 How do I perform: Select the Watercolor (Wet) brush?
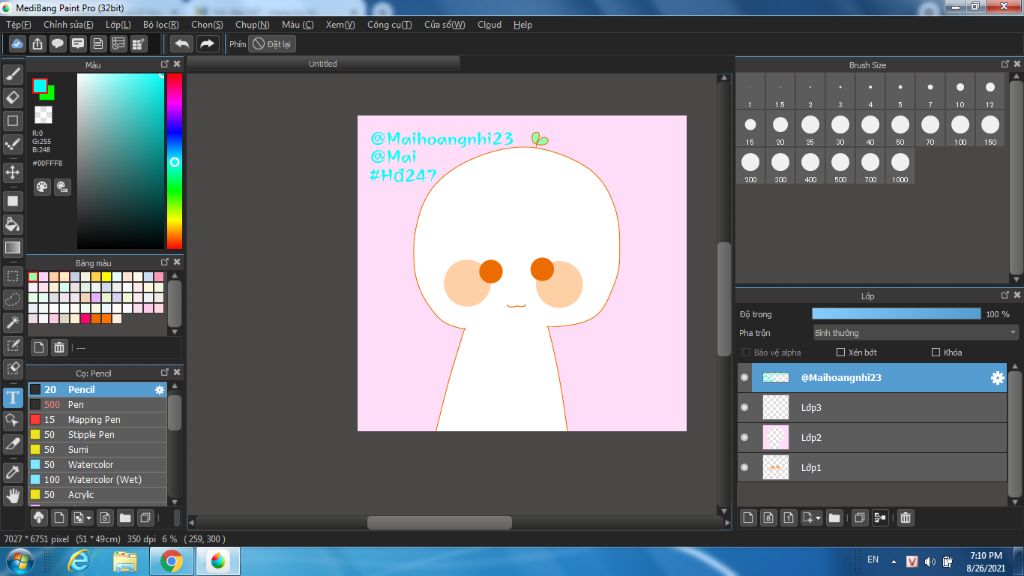pyautogui.click(x=97, y=480)
